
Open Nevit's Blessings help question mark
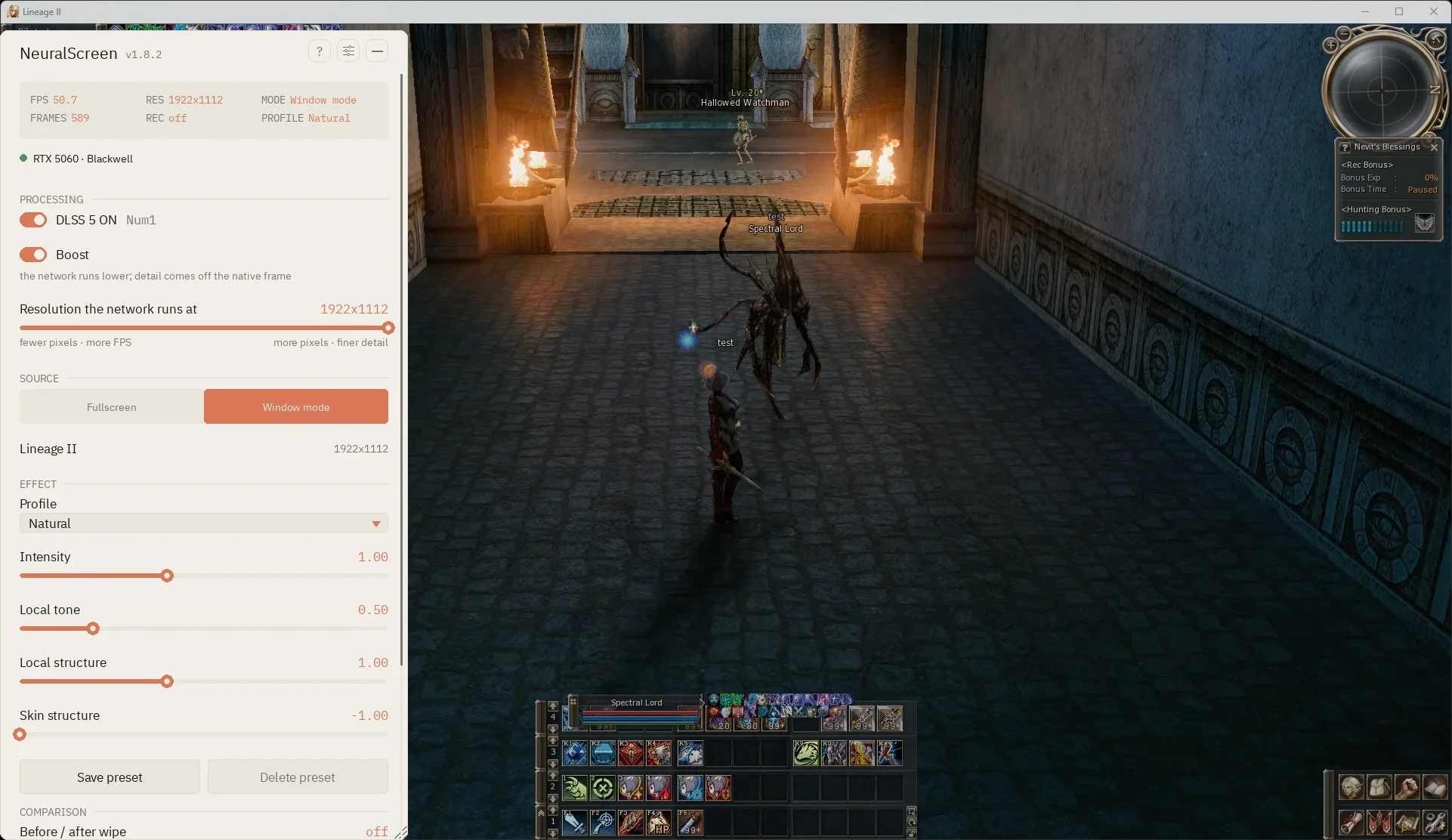click(x=1345, y=147)
